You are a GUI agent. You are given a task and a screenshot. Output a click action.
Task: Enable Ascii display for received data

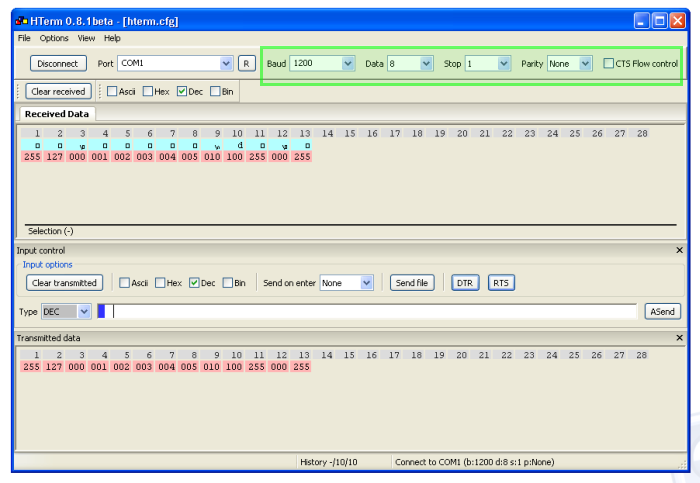112,91
